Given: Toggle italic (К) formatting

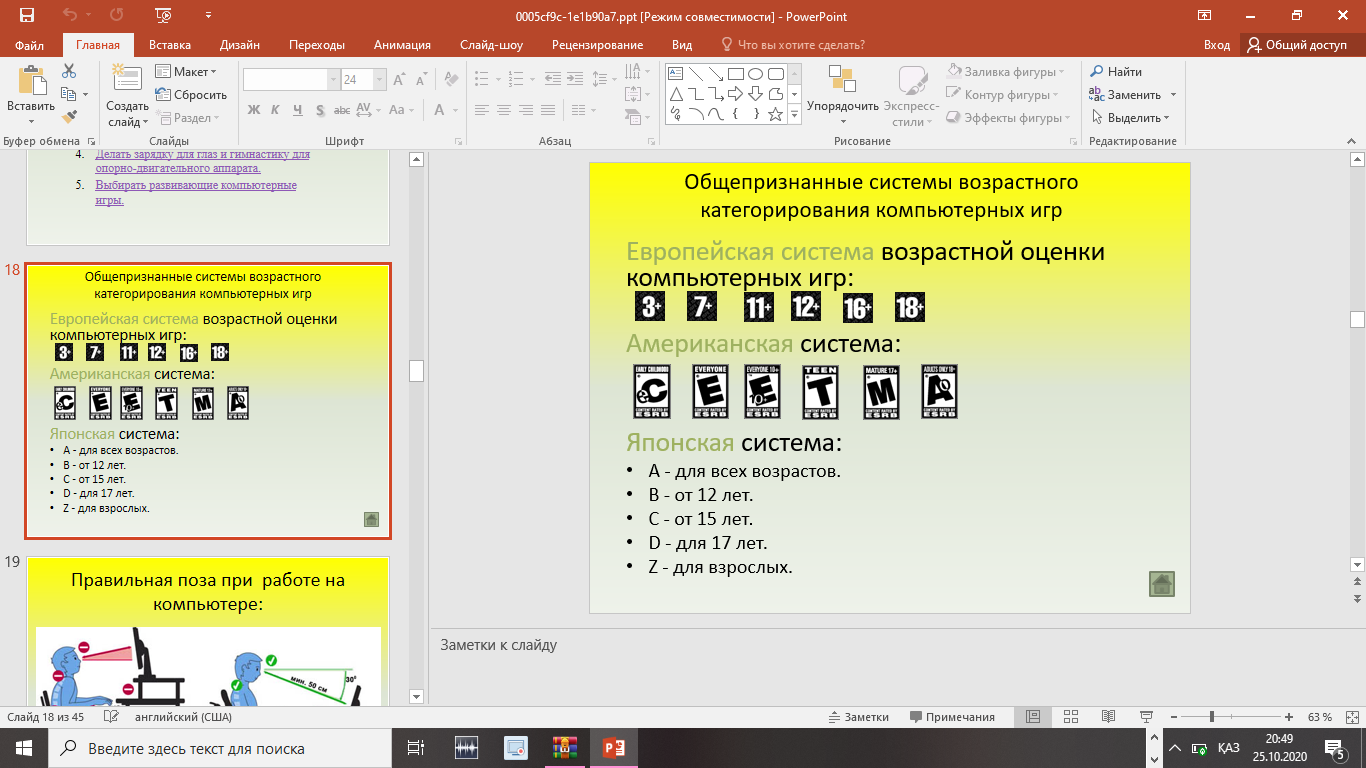Looking at the screenshot, I should tap(275, 110).
